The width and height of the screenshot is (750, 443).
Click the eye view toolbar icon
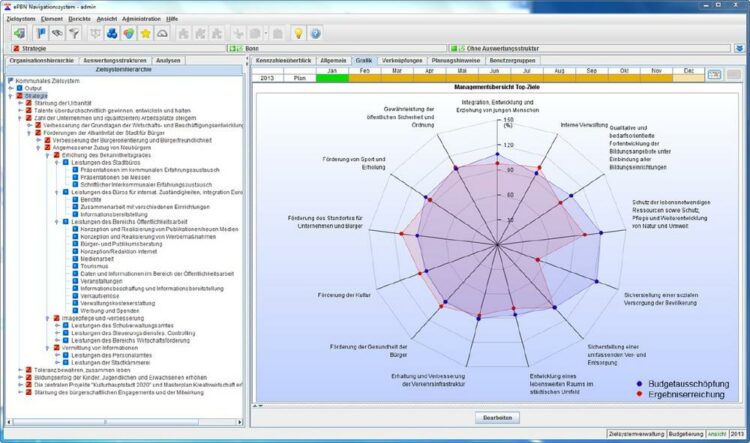[x=57, y=33]
